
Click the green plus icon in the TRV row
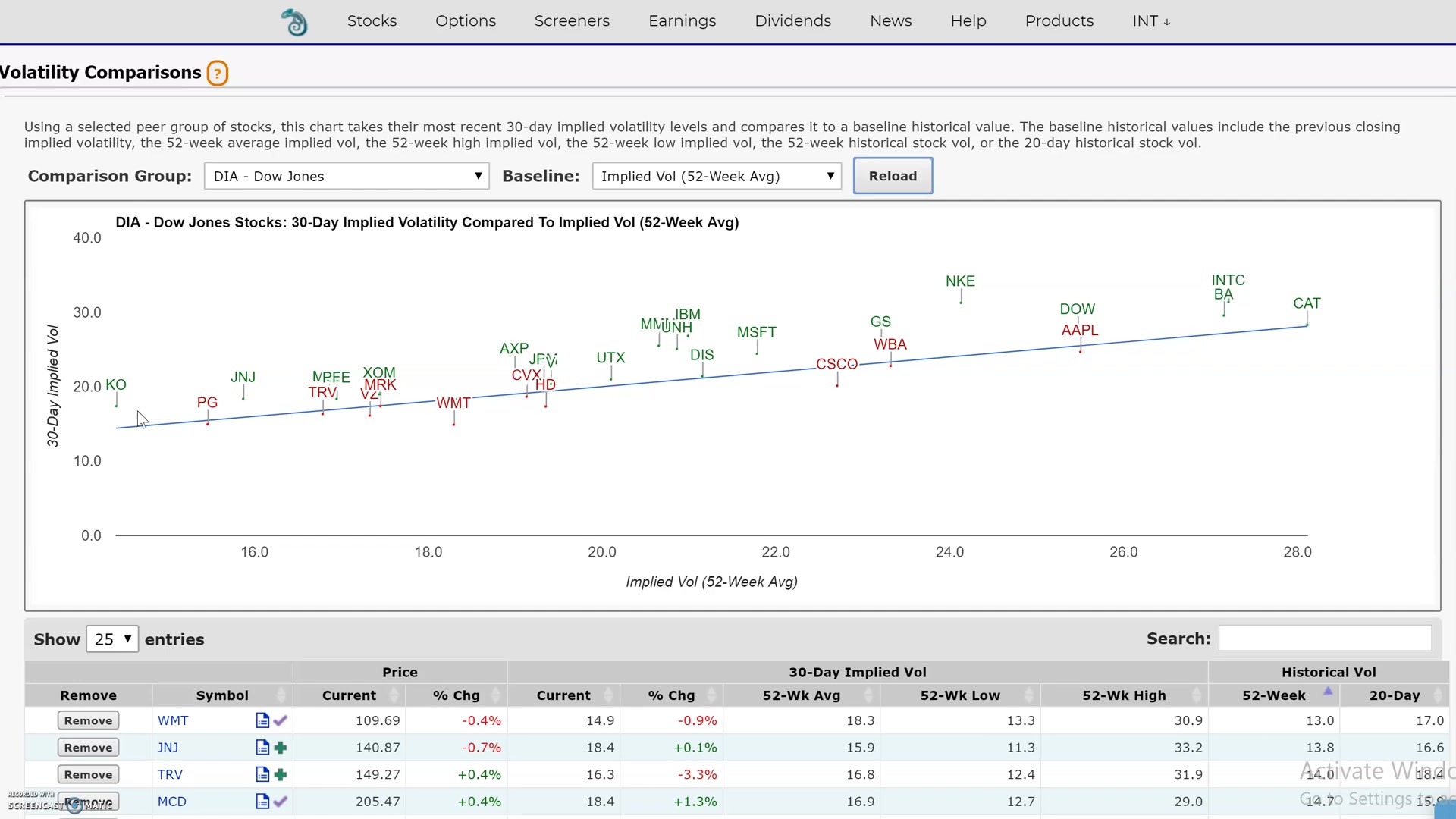[281, 774]
